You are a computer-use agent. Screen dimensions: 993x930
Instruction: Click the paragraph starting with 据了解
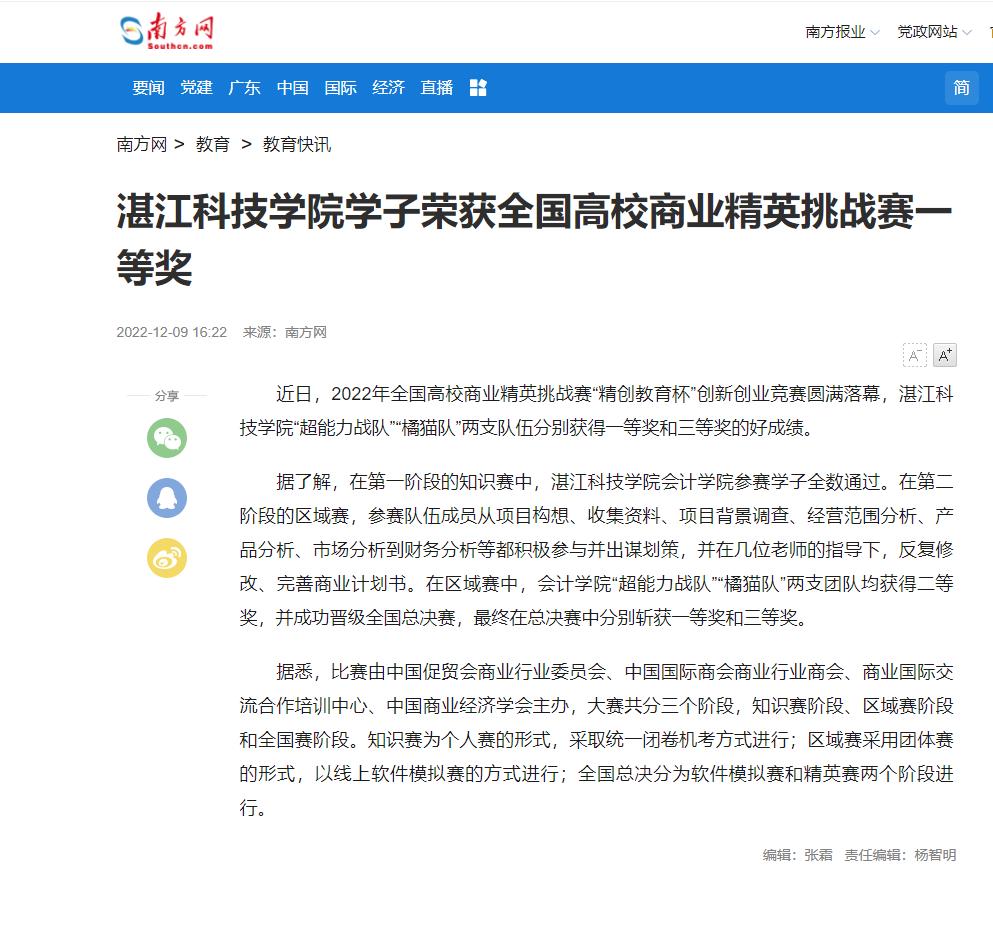point(597,550)
